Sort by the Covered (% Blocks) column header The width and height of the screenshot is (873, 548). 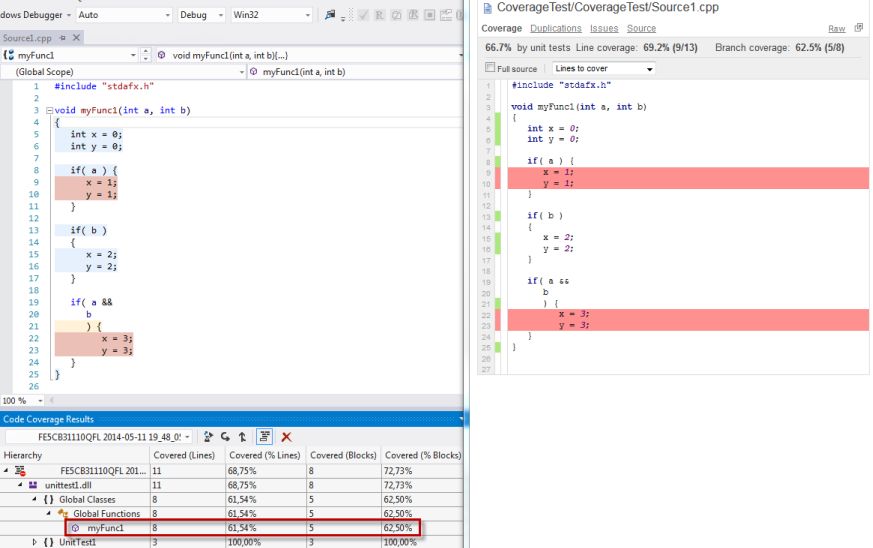point(423,455)
